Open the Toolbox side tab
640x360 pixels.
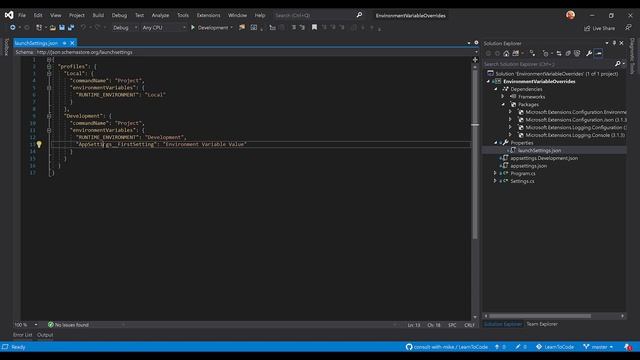6,47
